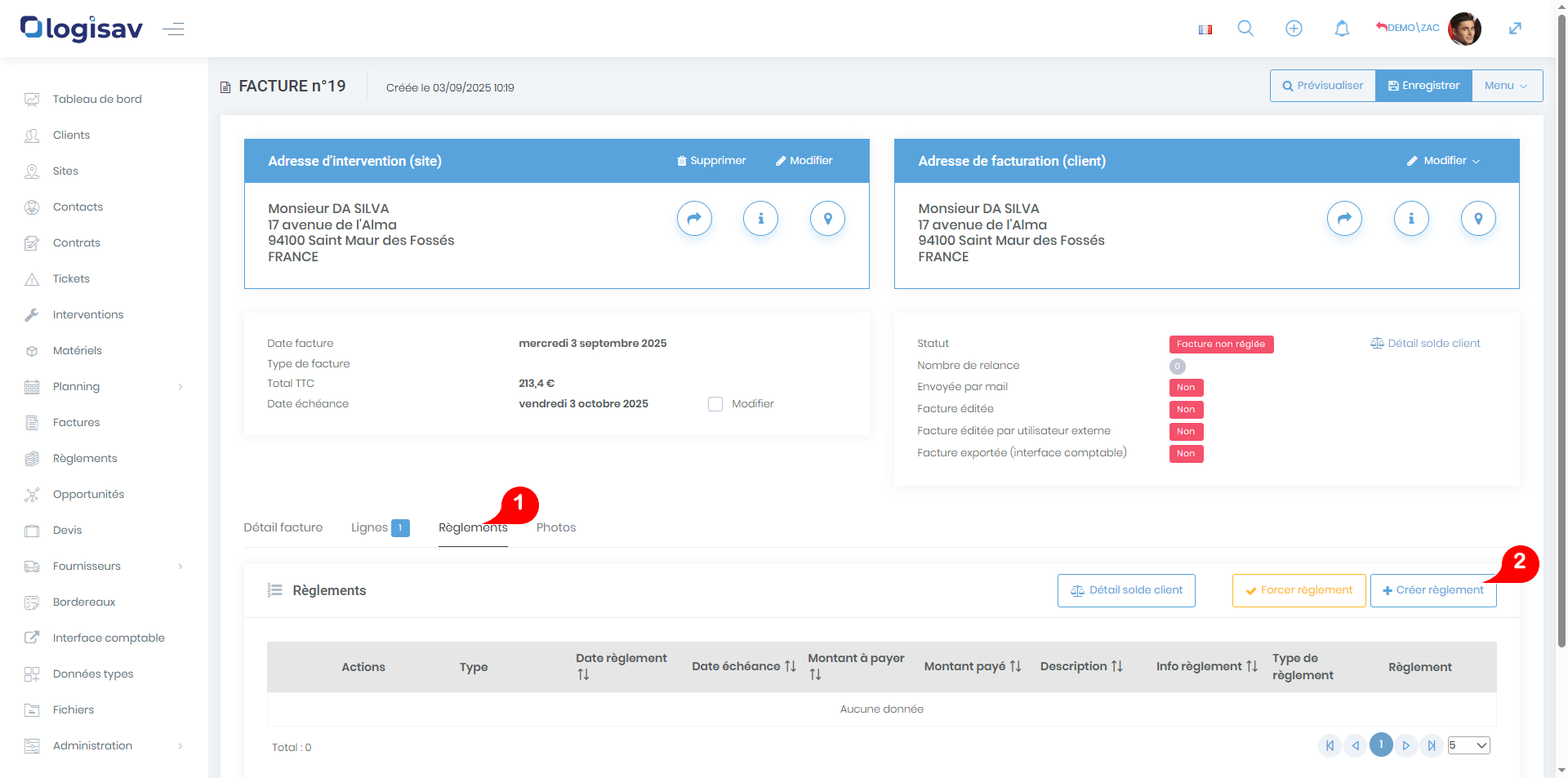
Task: Click Modifier on intervention address
Action: 804,161
